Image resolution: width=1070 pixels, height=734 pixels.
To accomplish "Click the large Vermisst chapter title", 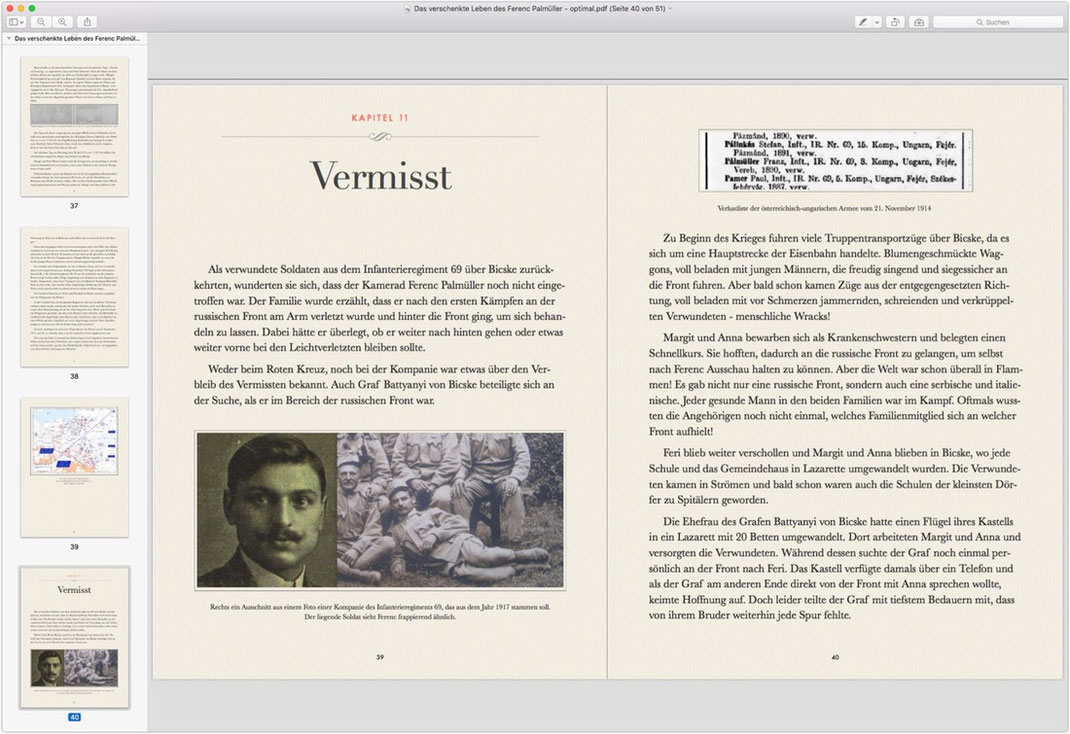I will [381, 176].
